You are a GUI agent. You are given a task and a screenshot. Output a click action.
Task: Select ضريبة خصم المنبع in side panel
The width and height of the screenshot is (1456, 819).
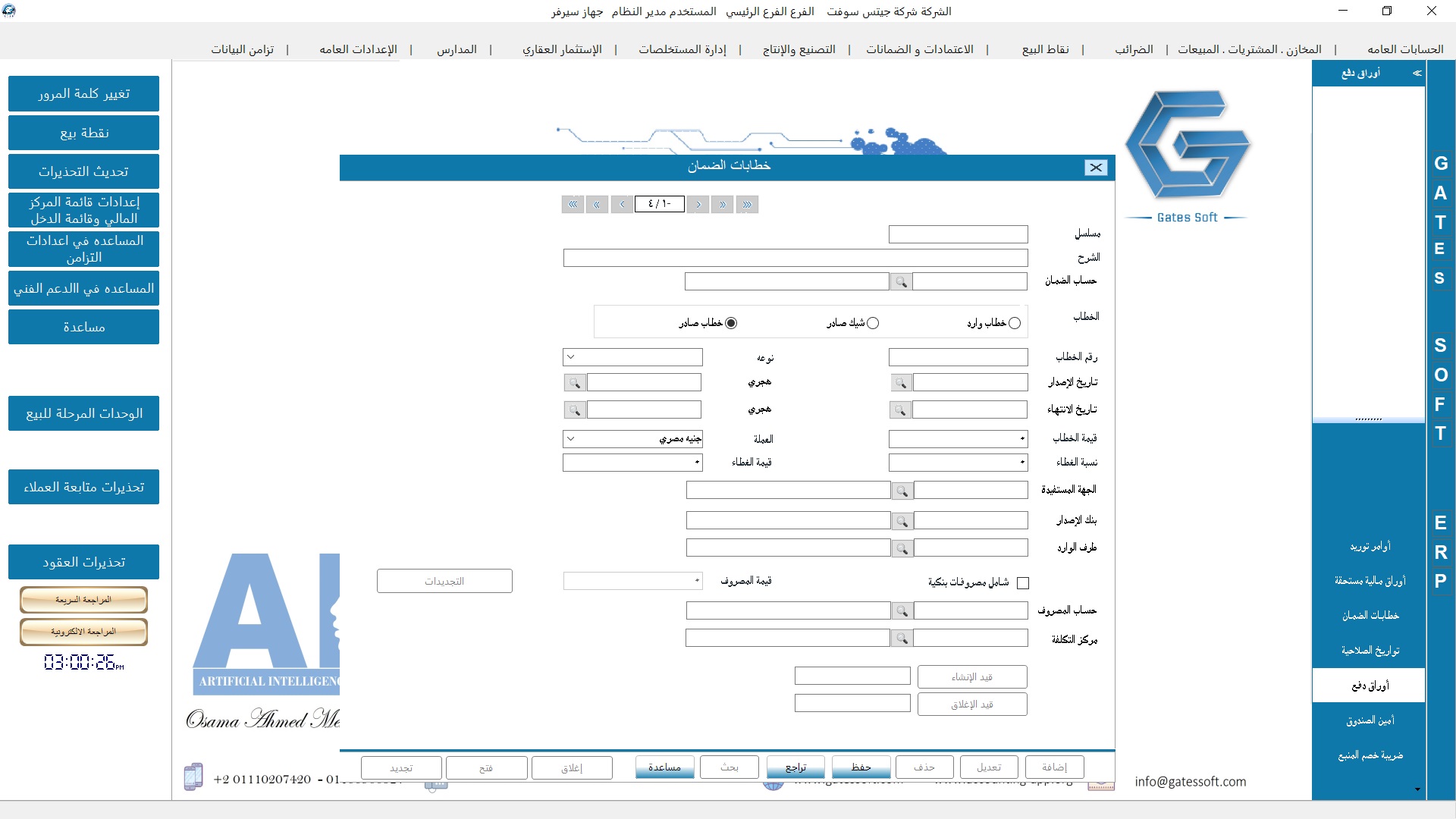1370,755
